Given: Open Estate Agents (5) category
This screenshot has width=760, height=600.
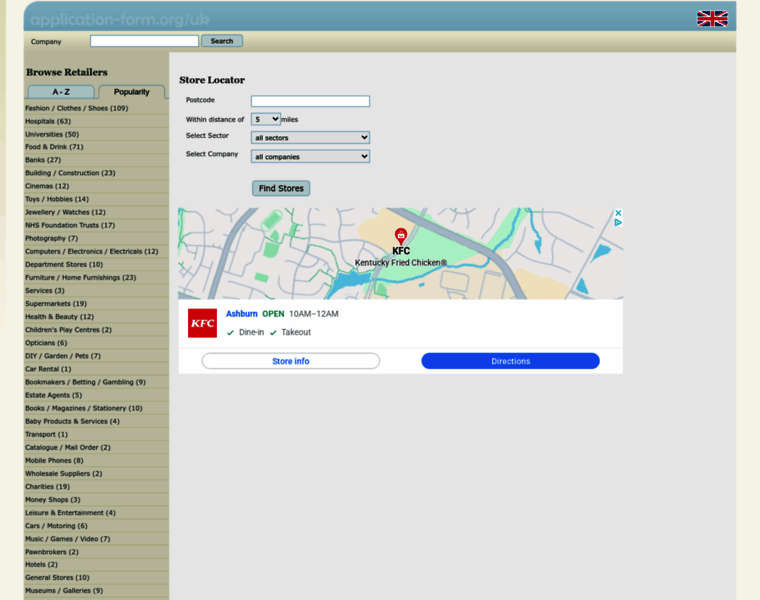Looking at the screenshot, I should click(53, 395).
